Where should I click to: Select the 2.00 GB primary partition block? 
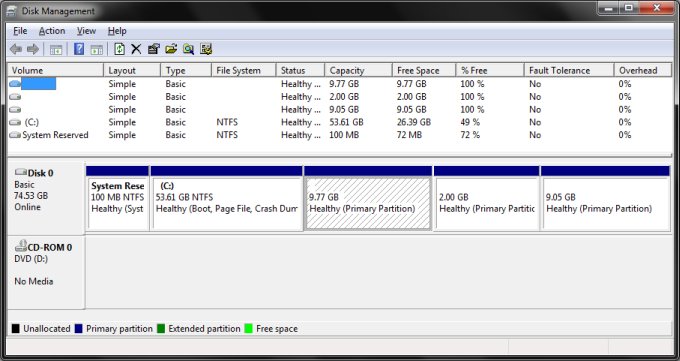(x=486, y=198)
